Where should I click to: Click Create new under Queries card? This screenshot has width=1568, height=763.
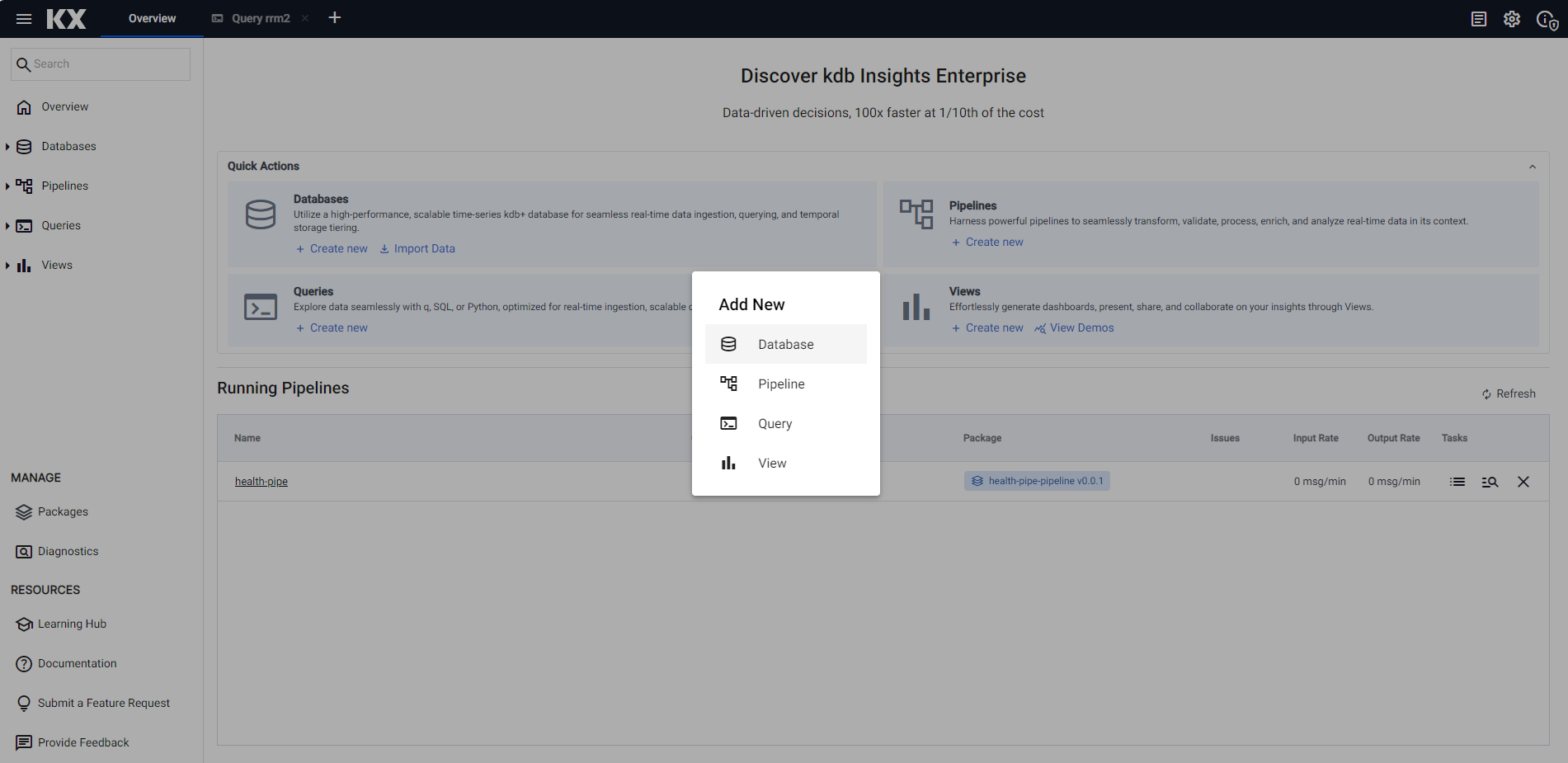[x=332, y=327]
